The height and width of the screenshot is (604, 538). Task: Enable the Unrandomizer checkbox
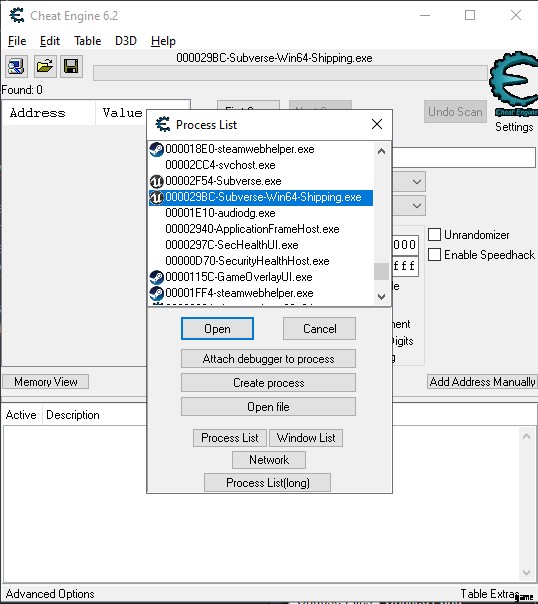pos(434,235)
